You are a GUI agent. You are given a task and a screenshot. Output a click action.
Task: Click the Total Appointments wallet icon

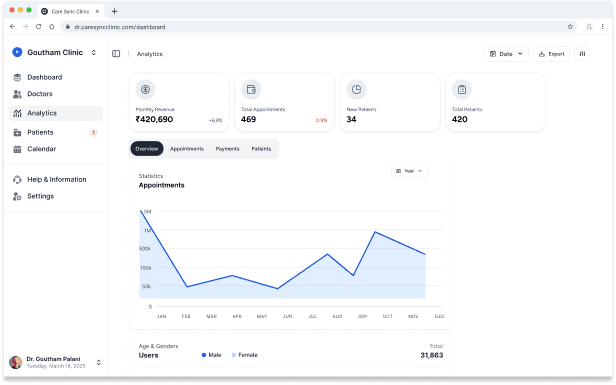click(251, 90)
